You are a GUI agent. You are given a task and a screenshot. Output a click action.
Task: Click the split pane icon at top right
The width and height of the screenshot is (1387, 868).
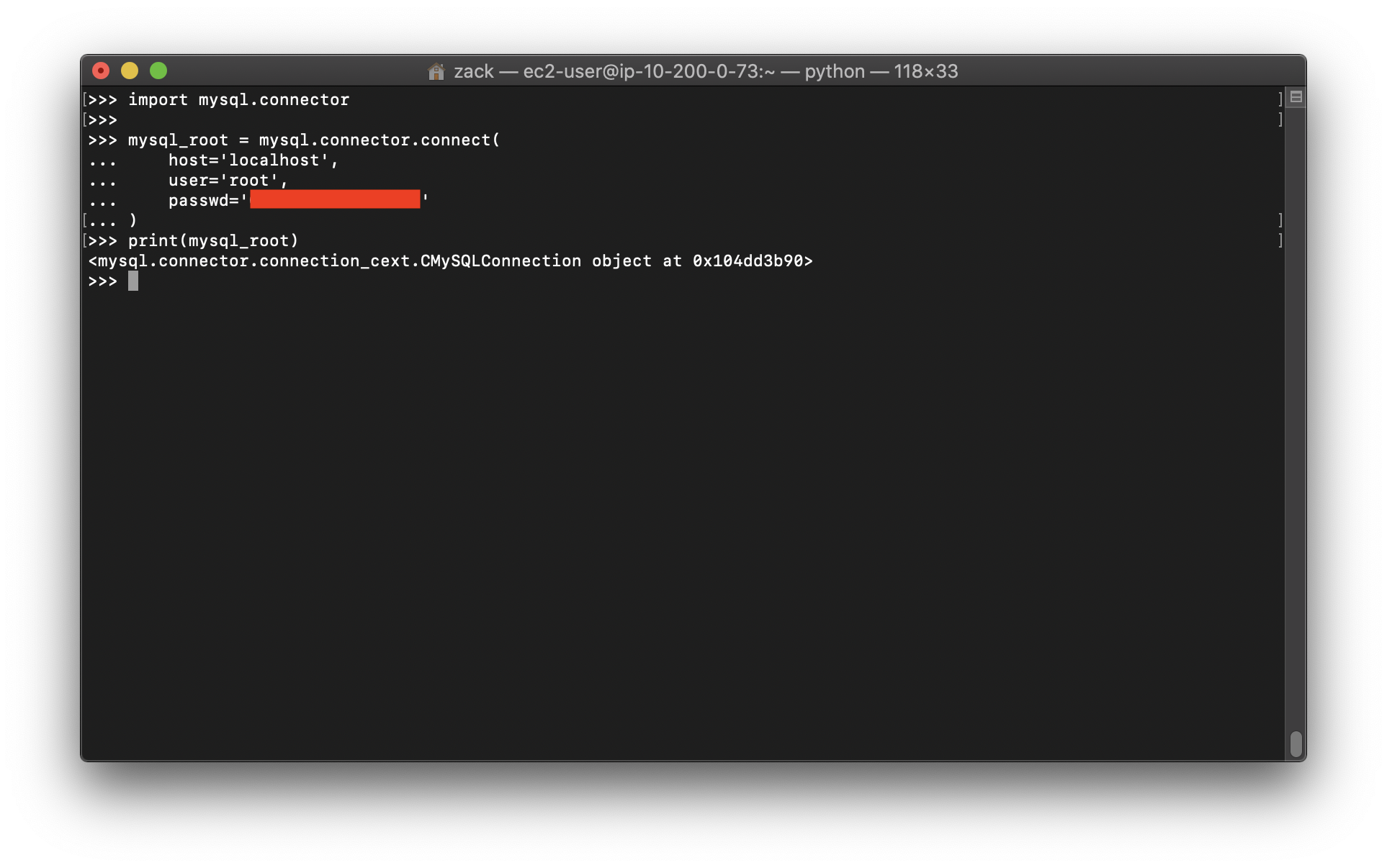point(1296,97)
